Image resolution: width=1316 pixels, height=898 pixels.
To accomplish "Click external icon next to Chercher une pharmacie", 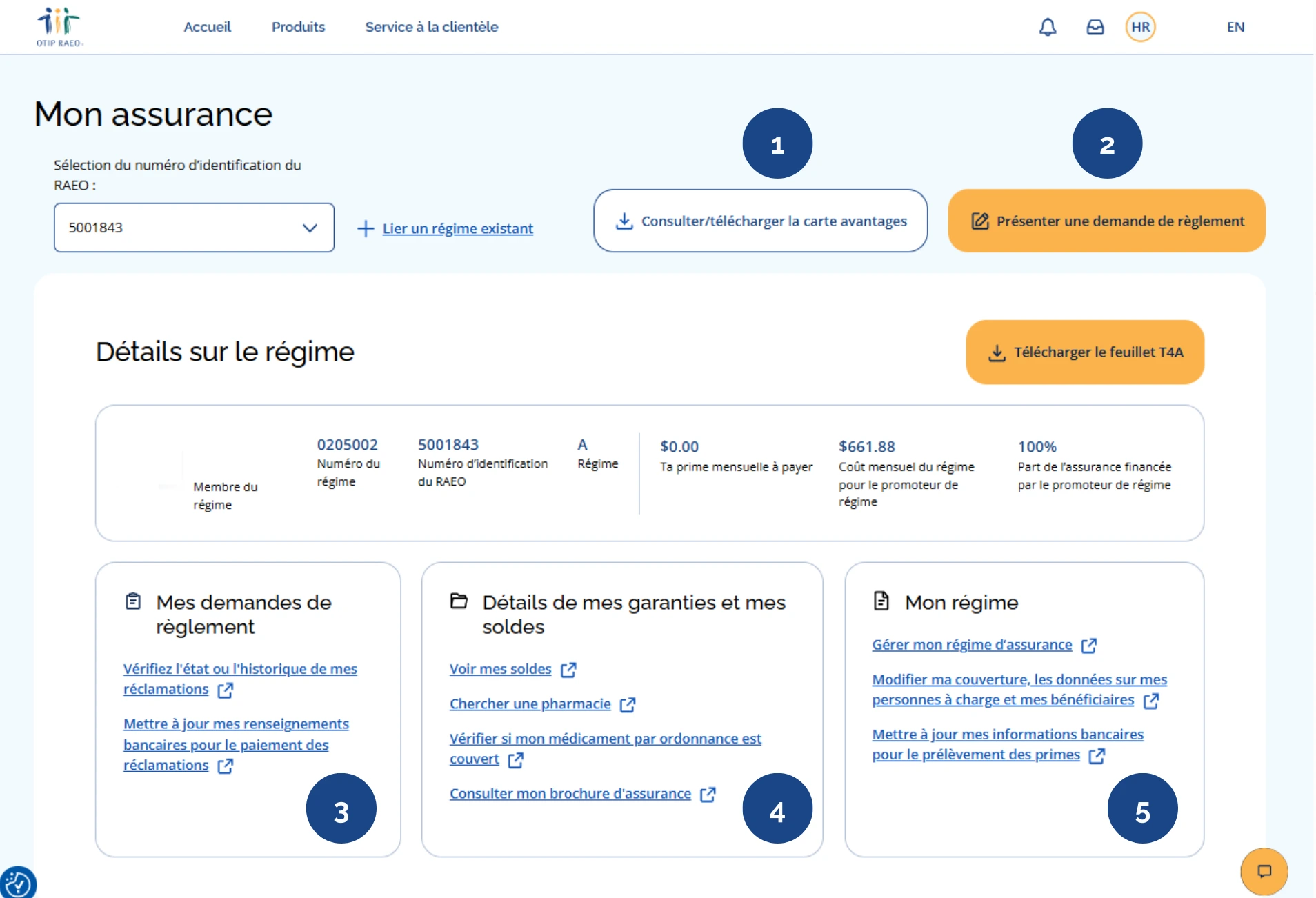I will pos(627,704).
